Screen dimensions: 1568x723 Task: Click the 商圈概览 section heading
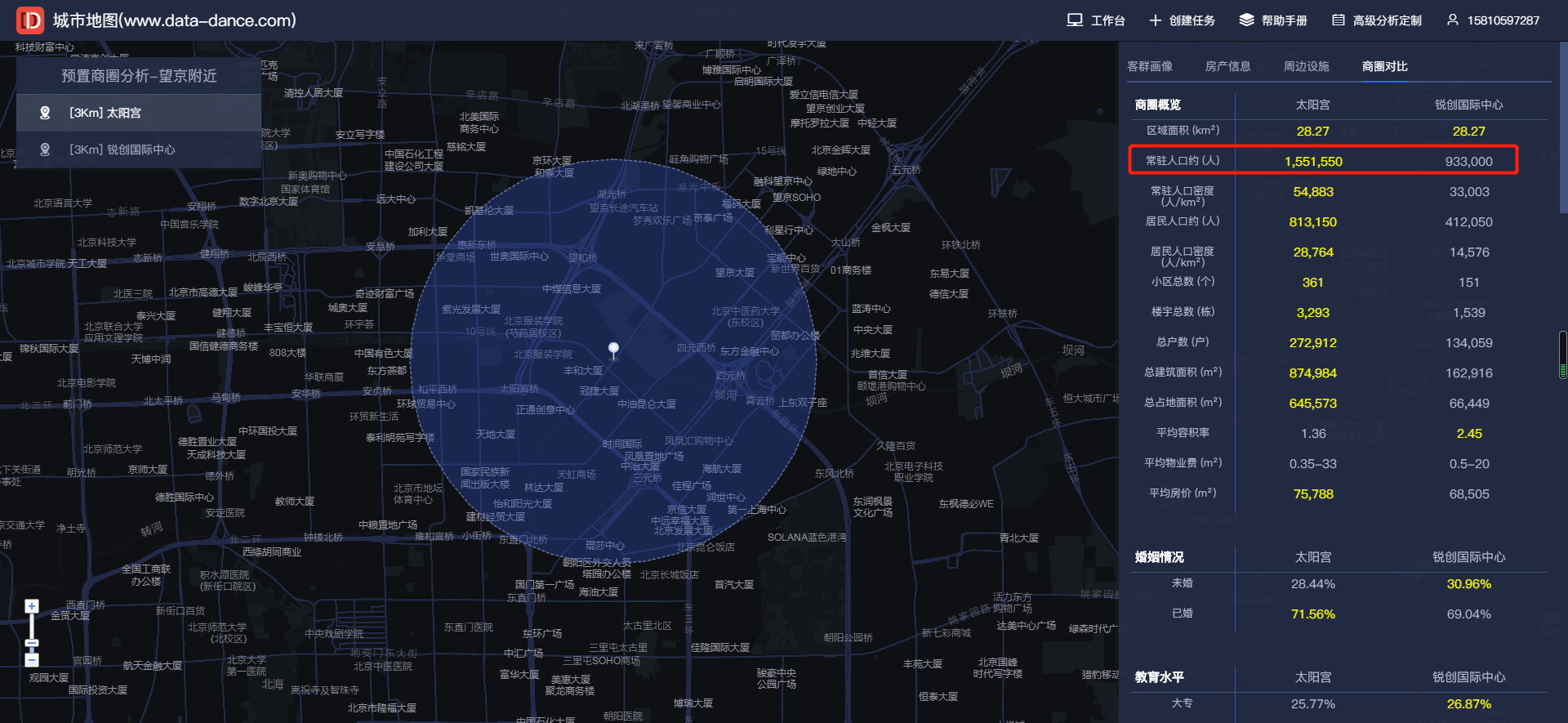(x=1158, y=105)
